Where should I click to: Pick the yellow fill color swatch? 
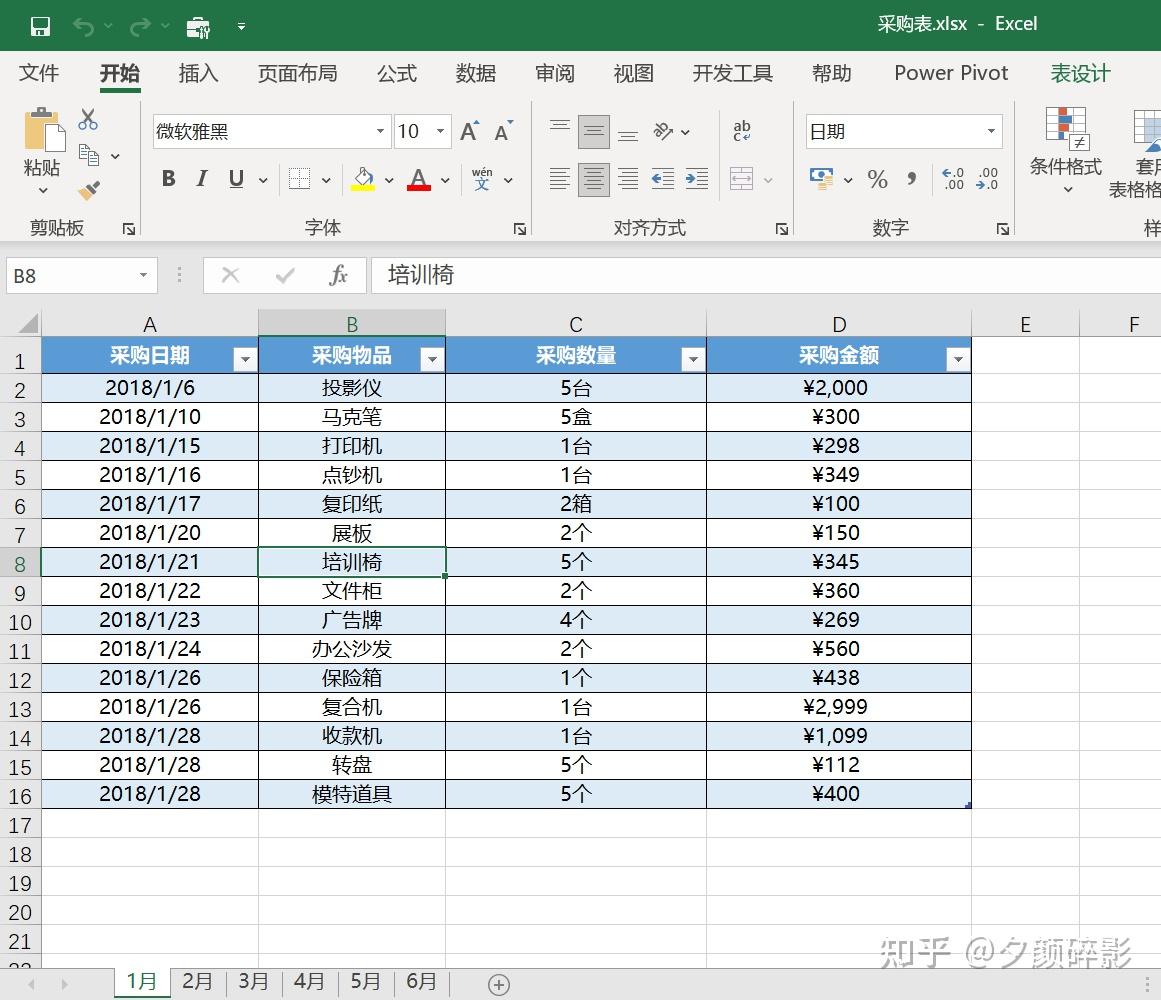point(363,186)
